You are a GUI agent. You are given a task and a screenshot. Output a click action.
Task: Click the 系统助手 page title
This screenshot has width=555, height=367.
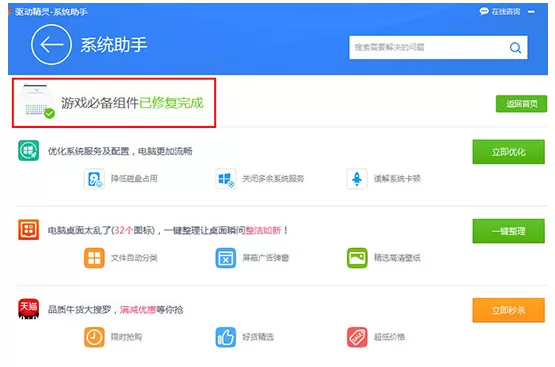click(114, 45)
